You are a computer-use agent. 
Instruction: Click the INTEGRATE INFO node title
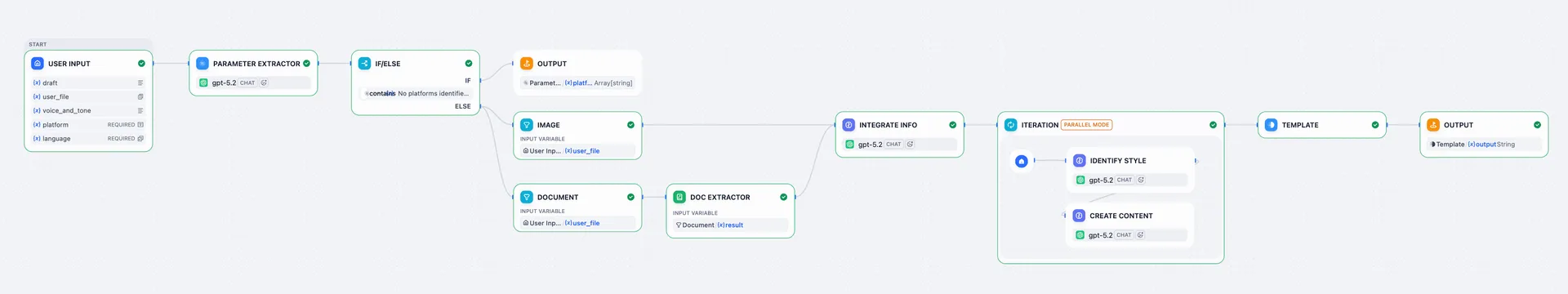point(888,126)
